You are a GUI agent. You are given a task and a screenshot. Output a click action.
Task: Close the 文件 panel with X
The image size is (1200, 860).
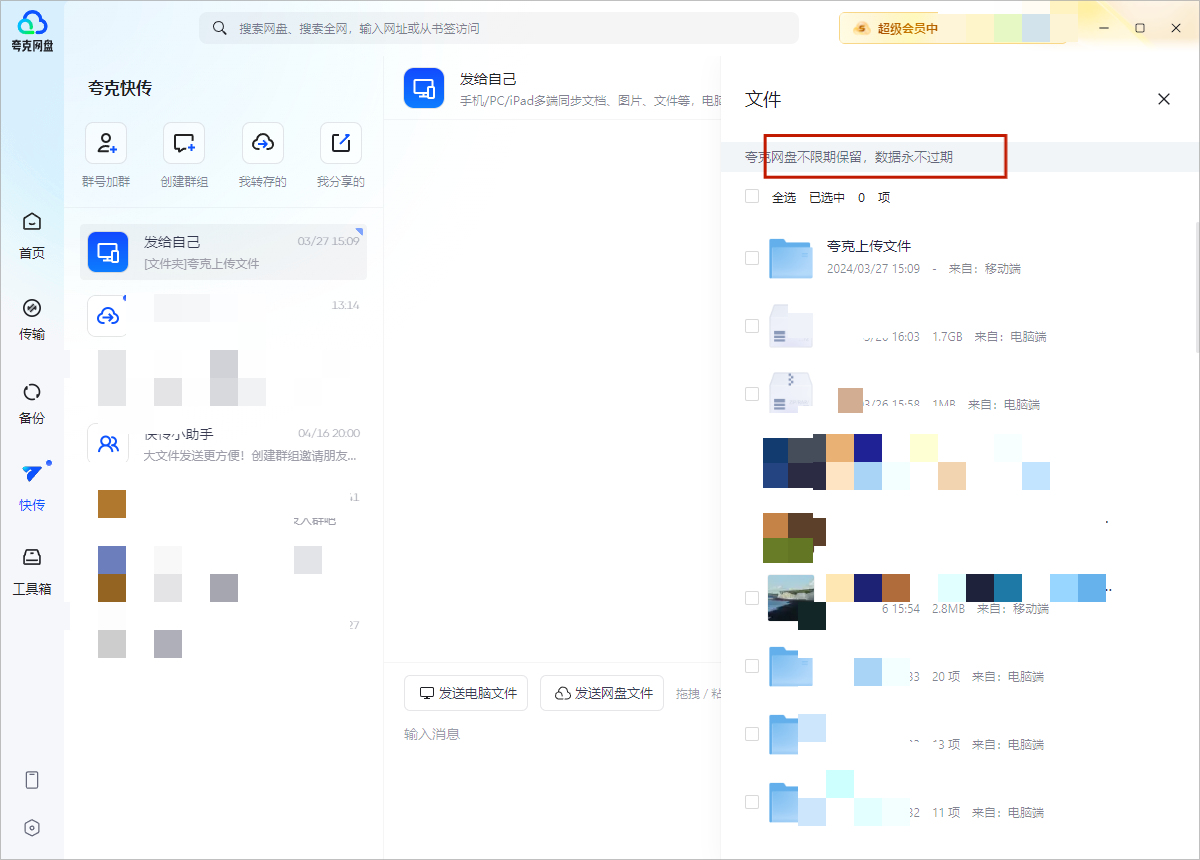pyautogui.click(x=1164, y=99)
